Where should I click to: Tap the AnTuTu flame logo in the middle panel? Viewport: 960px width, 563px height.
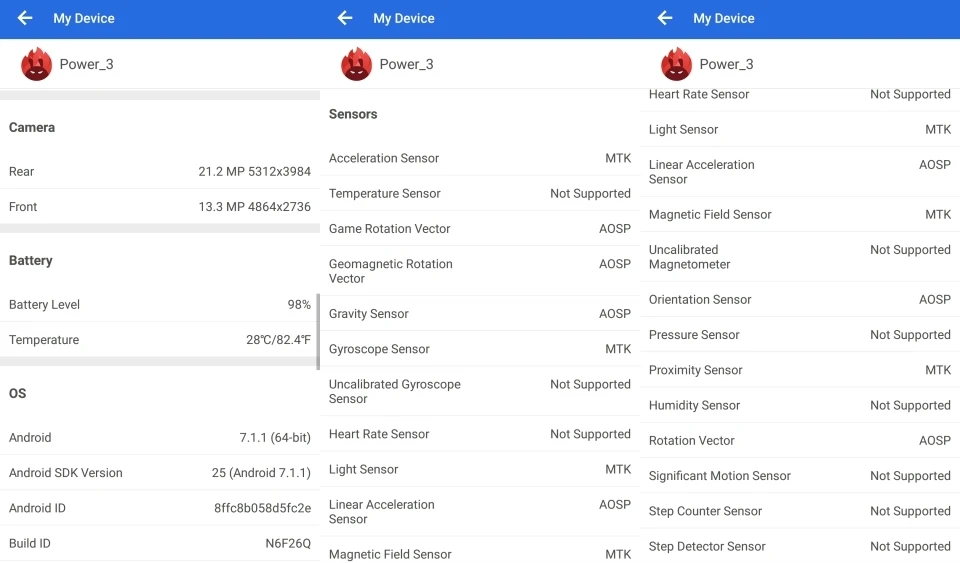click(356, 64)
